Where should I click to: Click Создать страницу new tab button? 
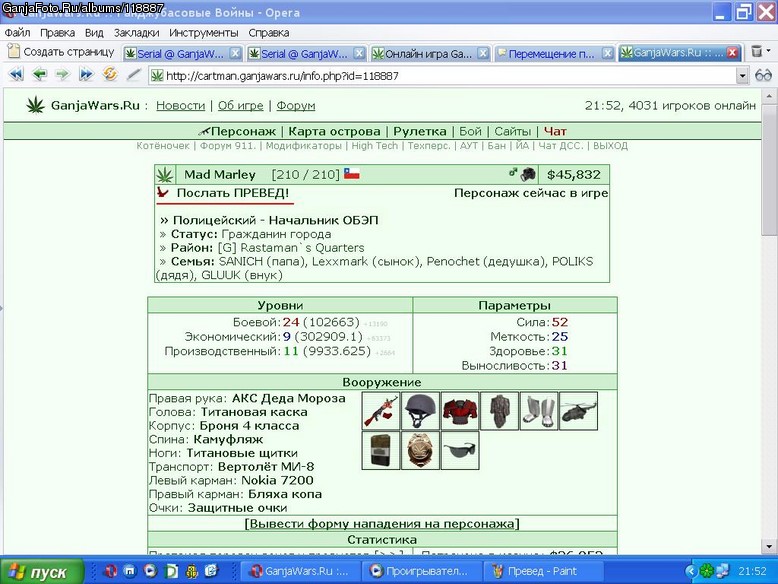(62, 52)
